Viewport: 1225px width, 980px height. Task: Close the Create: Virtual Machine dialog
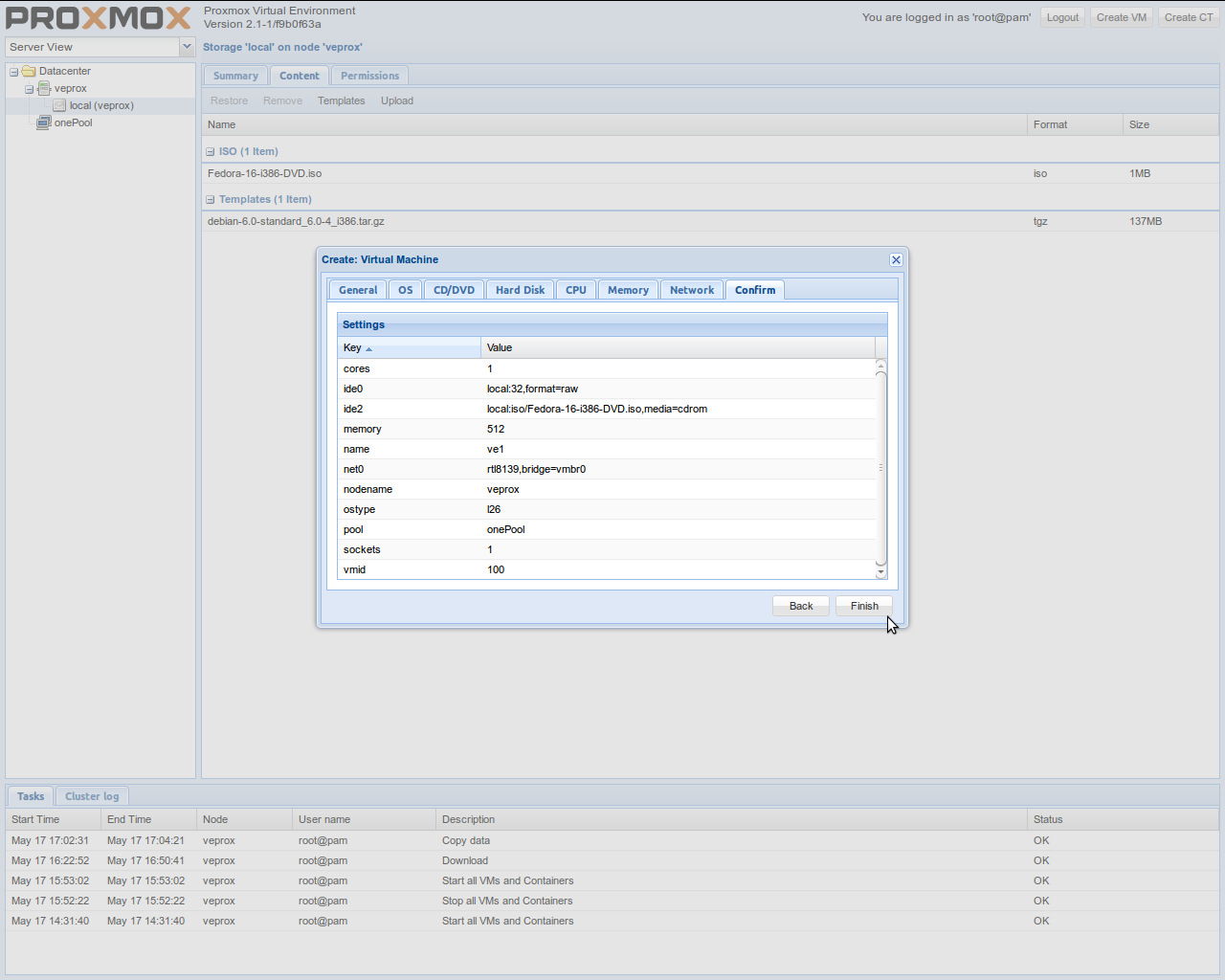[x=896, y=259]
